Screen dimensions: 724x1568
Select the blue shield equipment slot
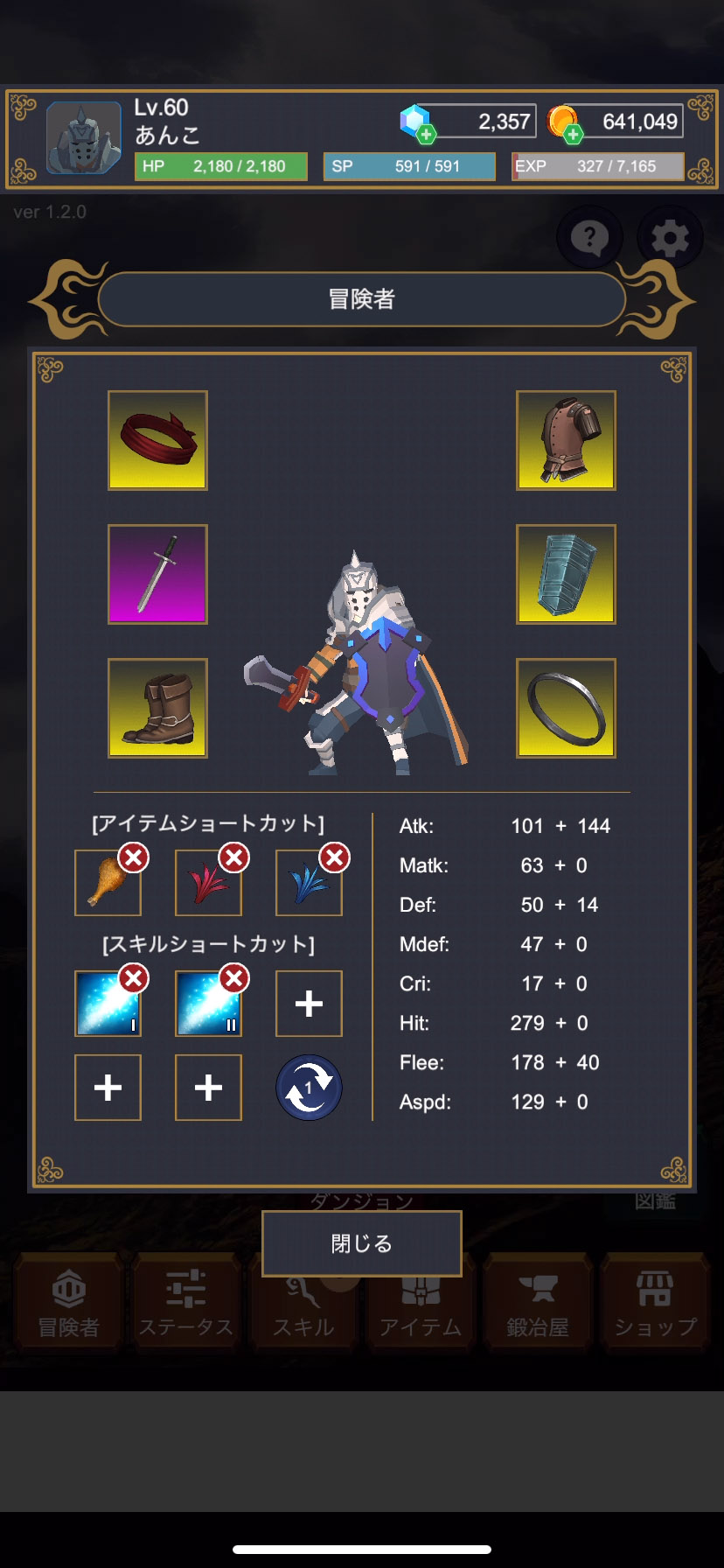[567, 574]
